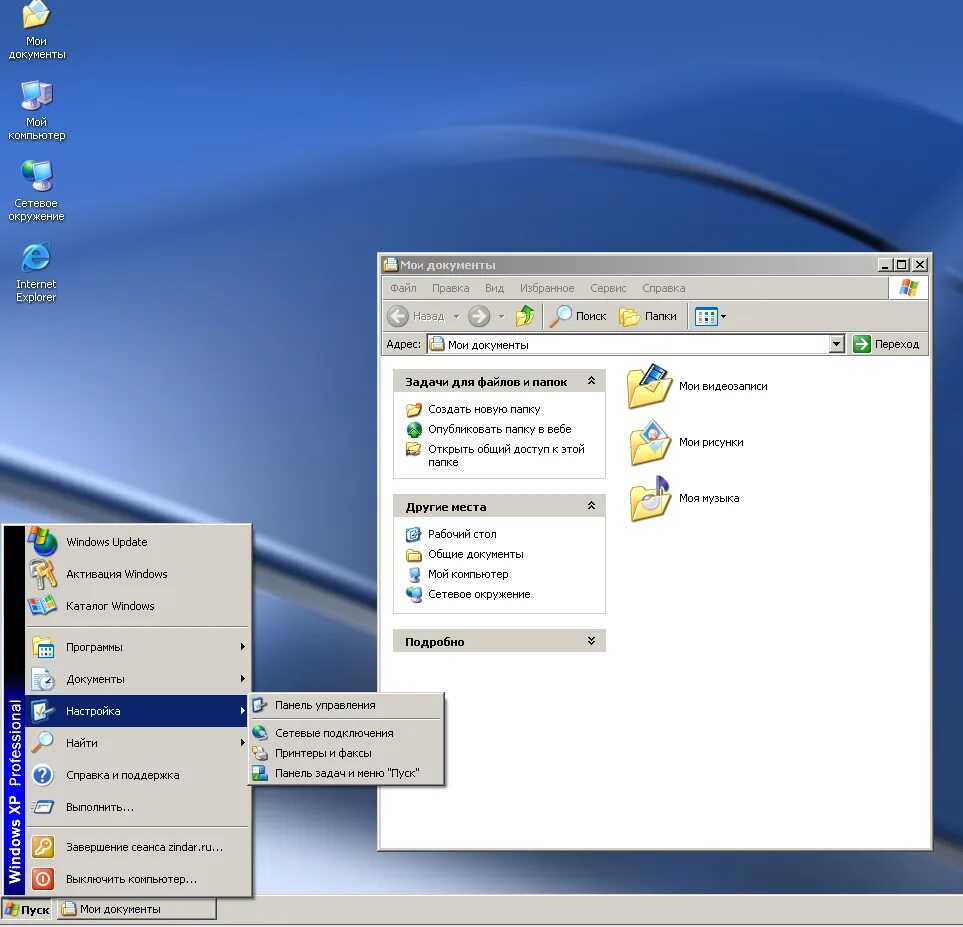
Task: Open the Мои документы desktop icon
Action: pyautogui.click(x=36, y=31)
